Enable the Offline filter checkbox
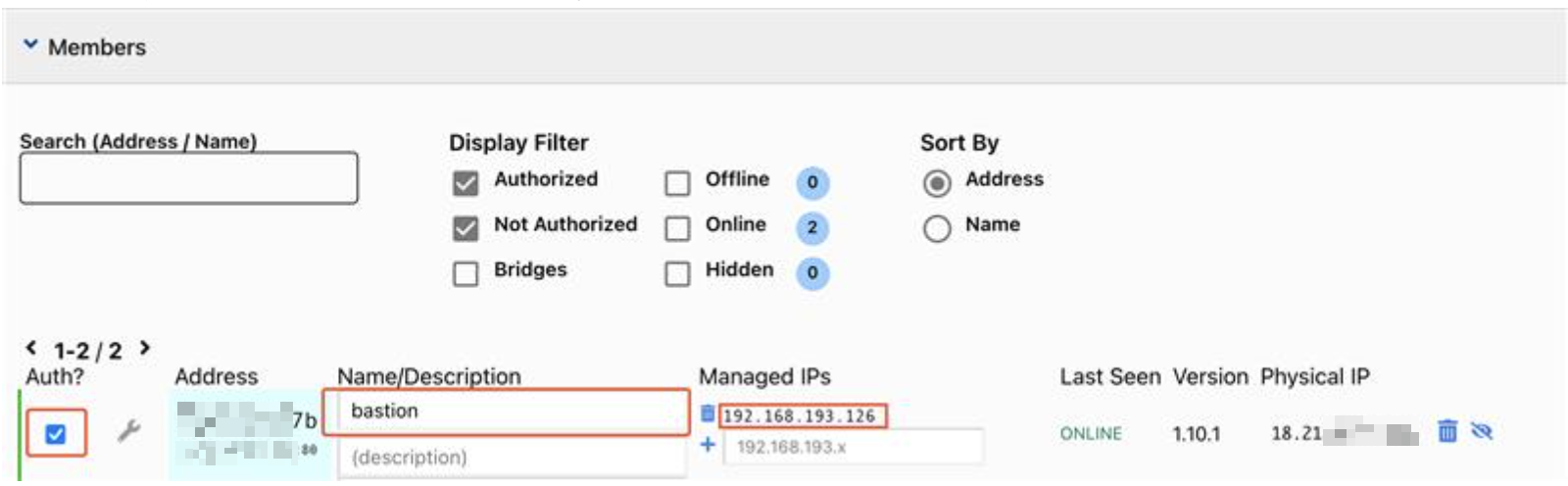Image resolution: width=1568 pixels, height=486 pixels. coord(677,183)
